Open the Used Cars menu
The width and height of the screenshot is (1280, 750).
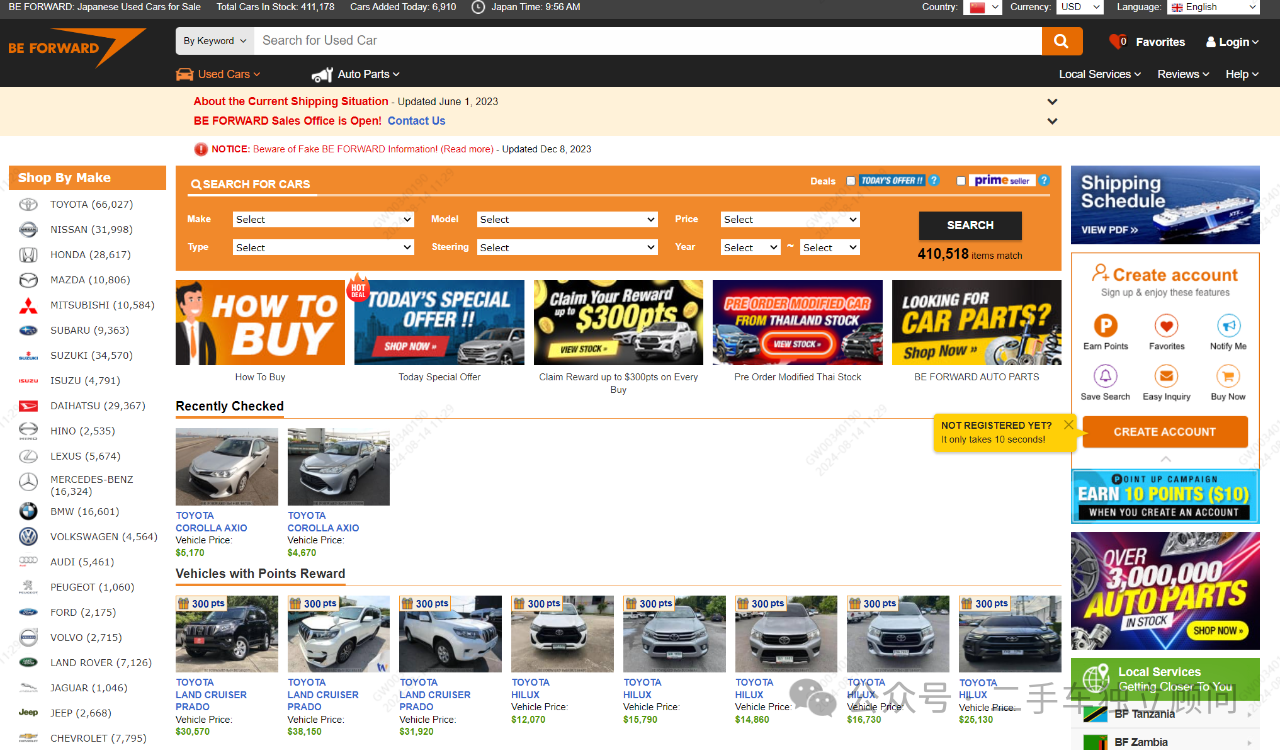218,74
